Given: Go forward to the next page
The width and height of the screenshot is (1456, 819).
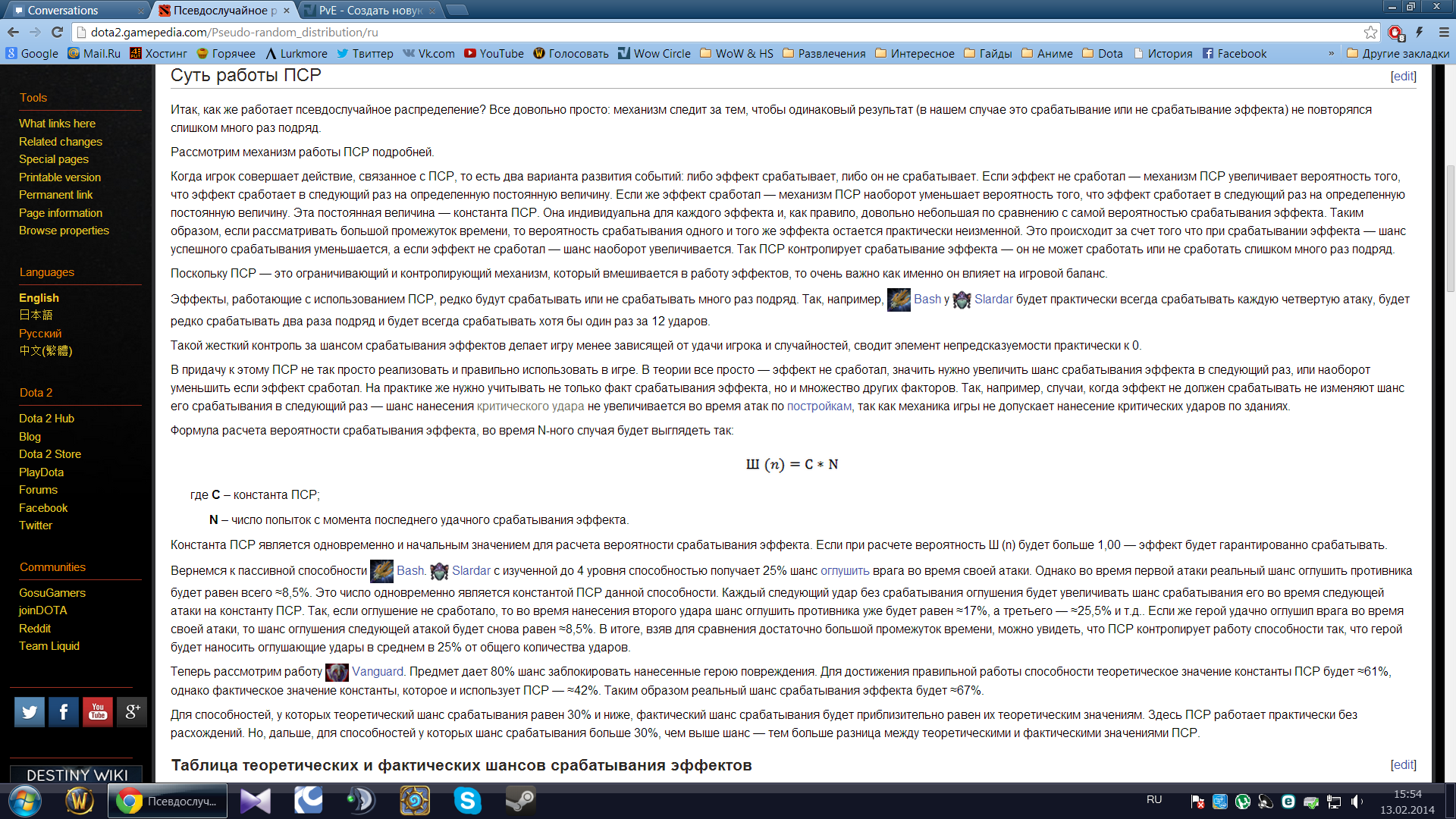Looking at the screenshot, I should pyautogui.click(x=35, y=33).
